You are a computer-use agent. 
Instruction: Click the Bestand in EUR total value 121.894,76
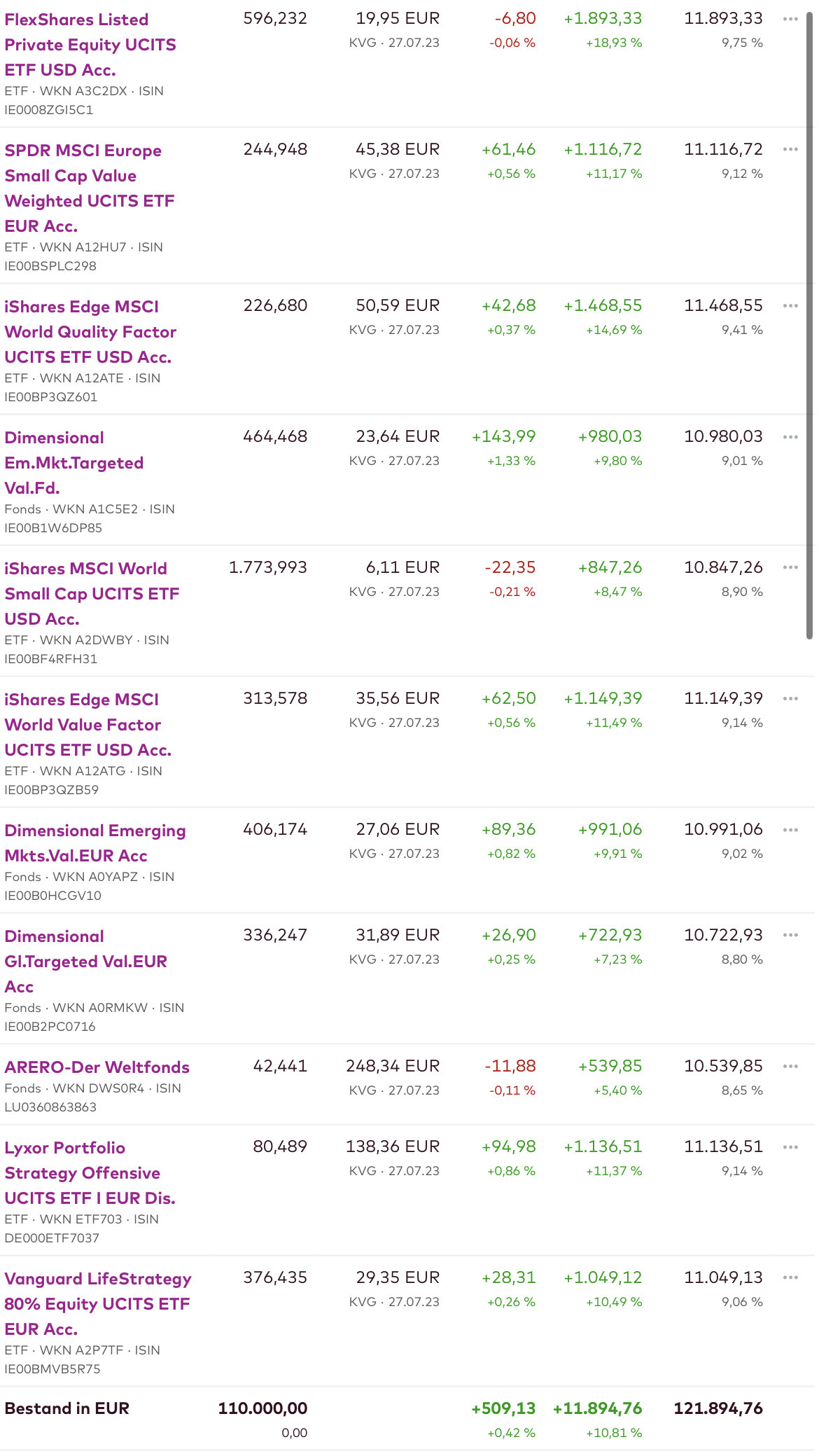point(717,1408)
